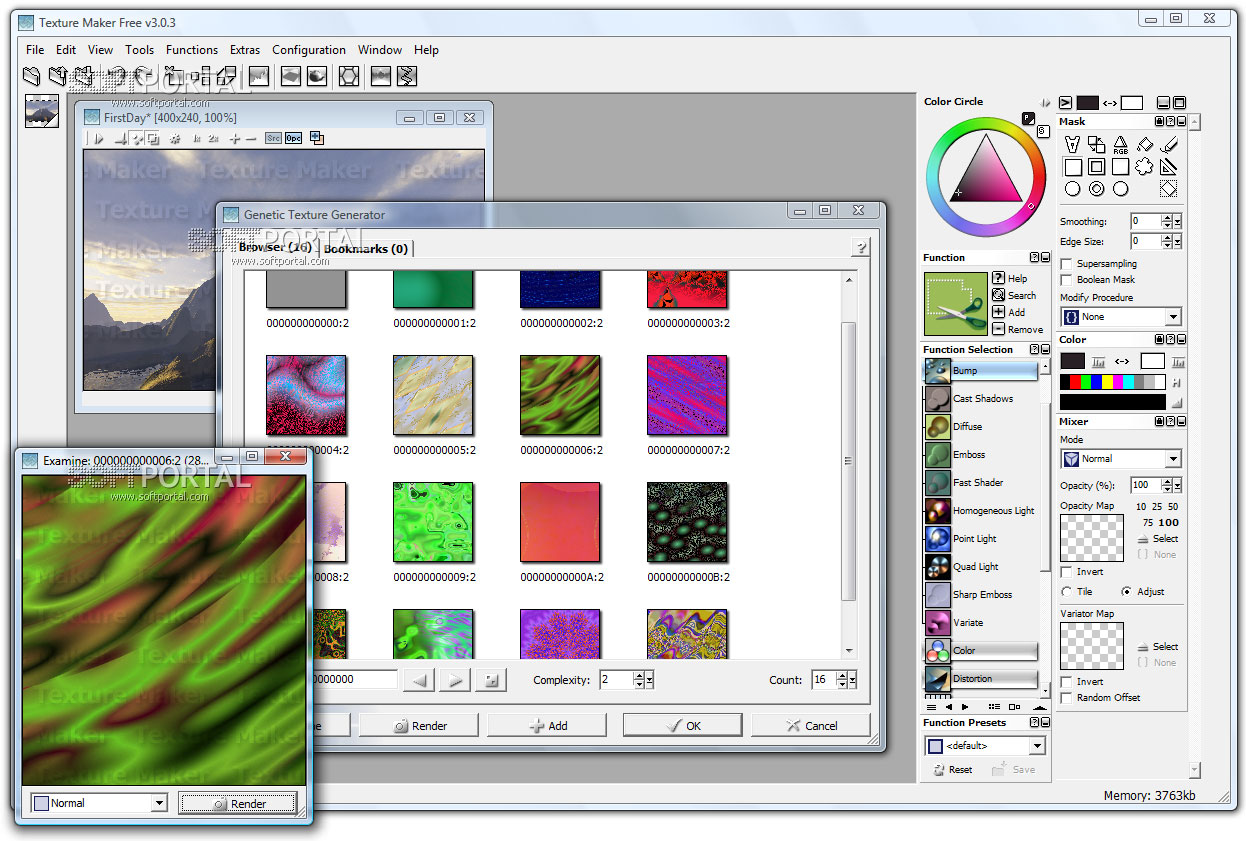Select the dotted diamond mask tool
The width and height of the screenshot is (1246, 841).
pyautogui.click(x=1168, y=188)
